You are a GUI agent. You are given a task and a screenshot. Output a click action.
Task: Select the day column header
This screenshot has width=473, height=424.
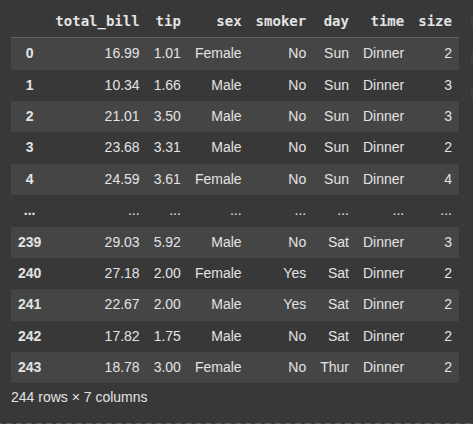click(x=336, y=21)
